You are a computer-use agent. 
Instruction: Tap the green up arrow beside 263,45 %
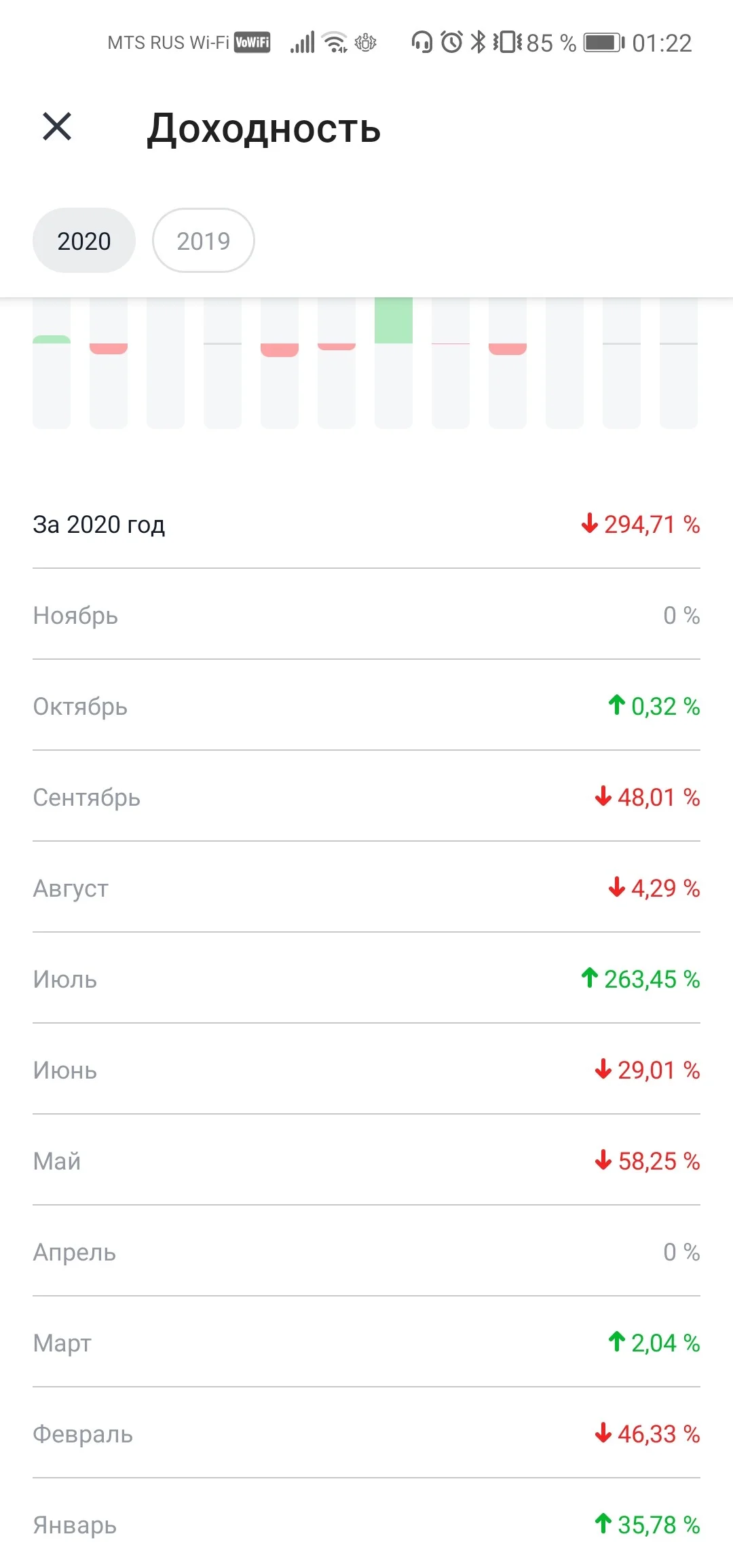click(589, 977)
